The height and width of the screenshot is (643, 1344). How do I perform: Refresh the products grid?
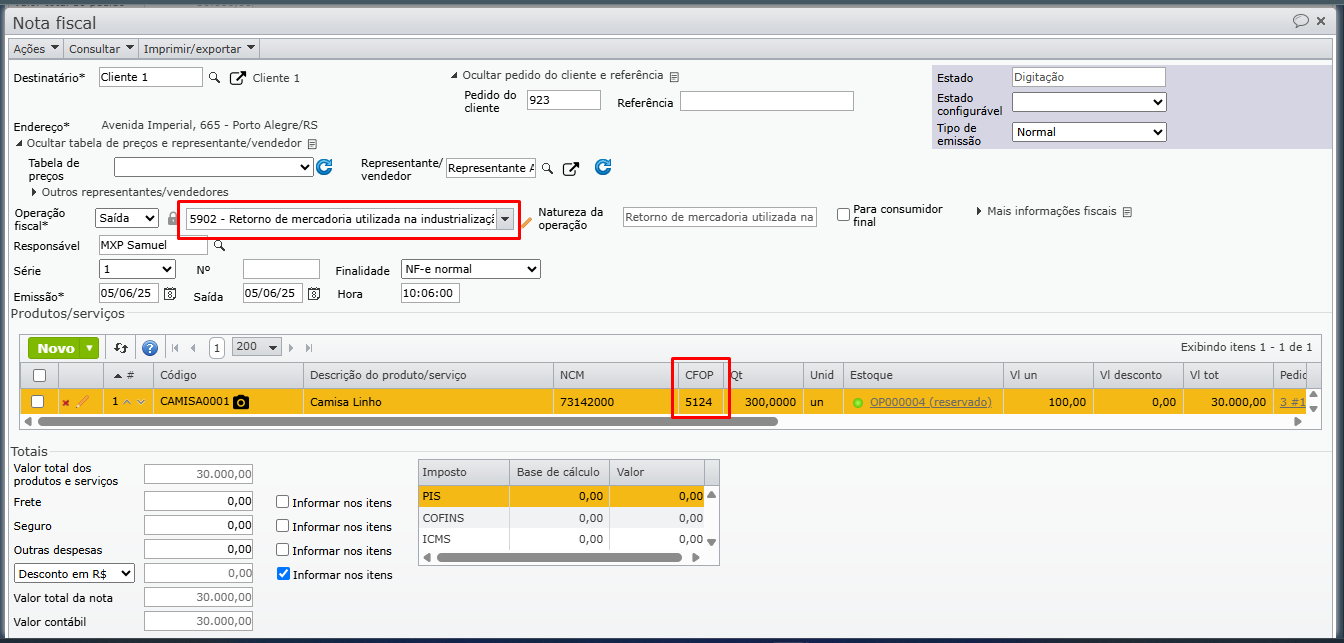click(x=121, y=348)
